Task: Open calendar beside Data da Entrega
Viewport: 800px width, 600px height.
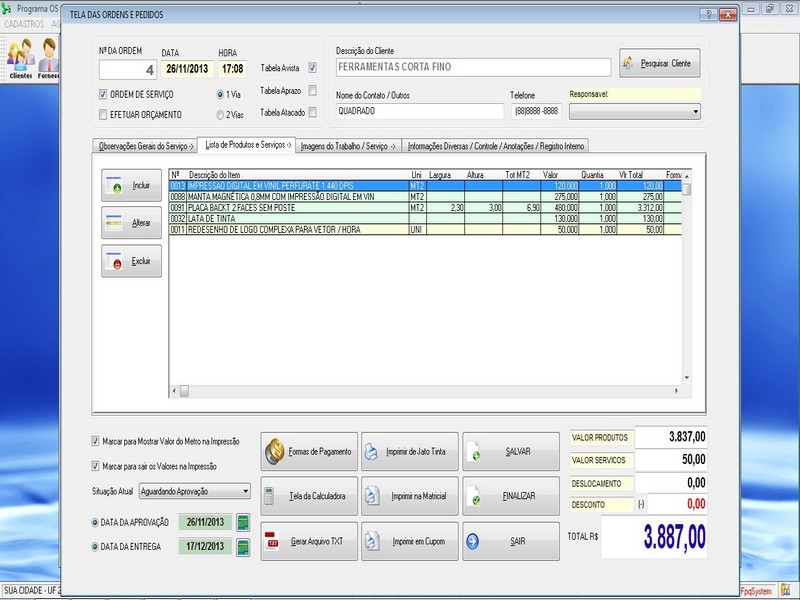Action: [241, 546]
